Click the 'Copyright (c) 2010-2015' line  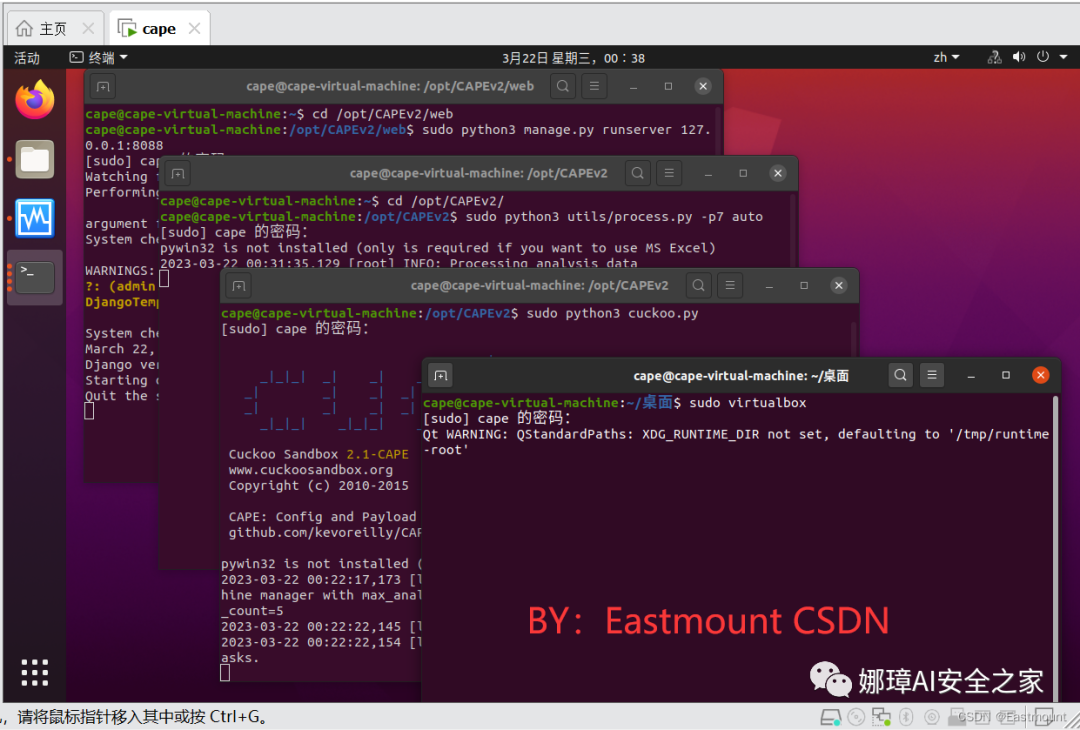point(318,486)
